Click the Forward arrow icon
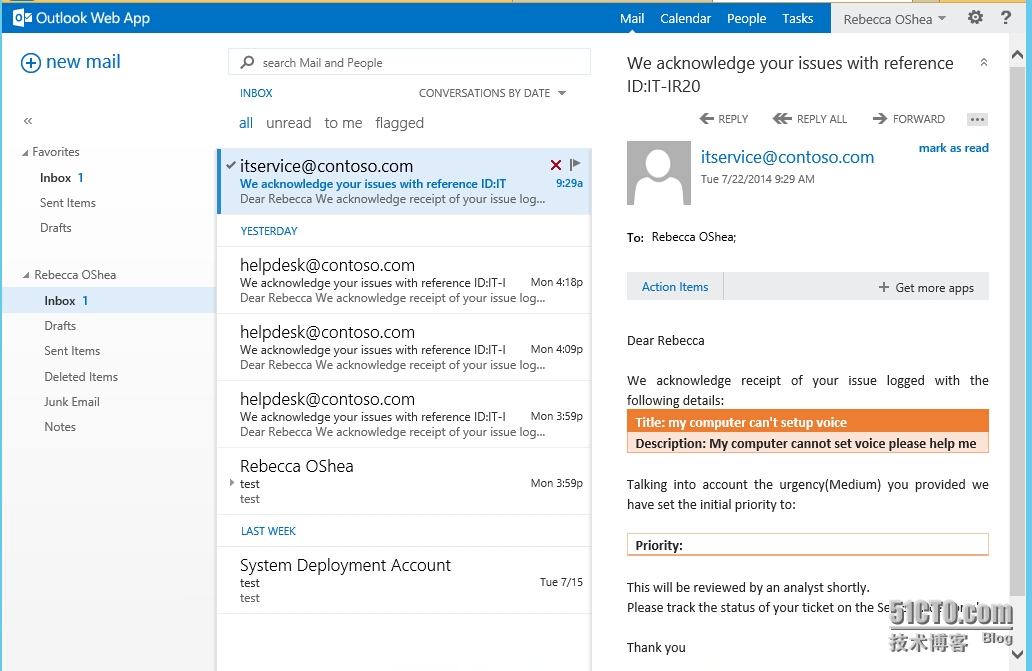The height and width of the screenshot is (671, 1032). coord(880,118)
